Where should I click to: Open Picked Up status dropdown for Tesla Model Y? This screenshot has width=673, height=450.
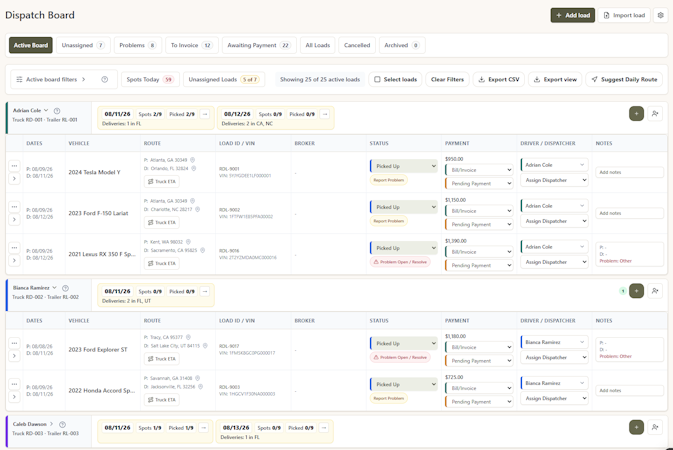point(404,166)
